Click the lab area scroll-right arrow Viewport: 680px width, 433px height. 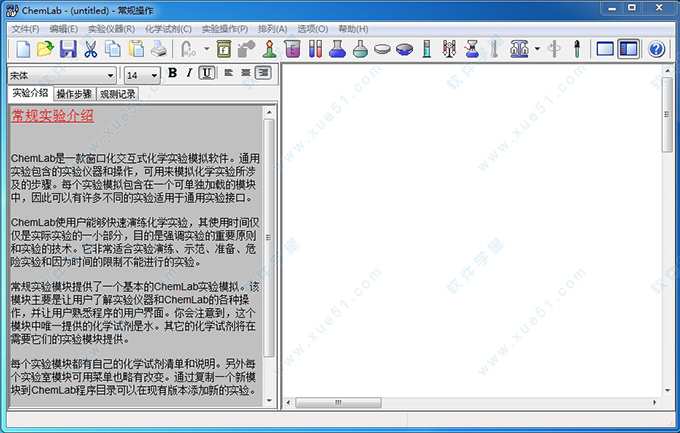click(655, 403)
